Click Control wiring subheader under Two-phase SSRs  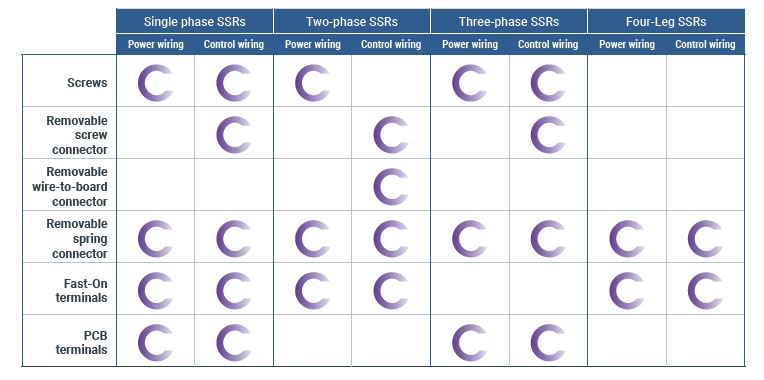coord(391,44)
